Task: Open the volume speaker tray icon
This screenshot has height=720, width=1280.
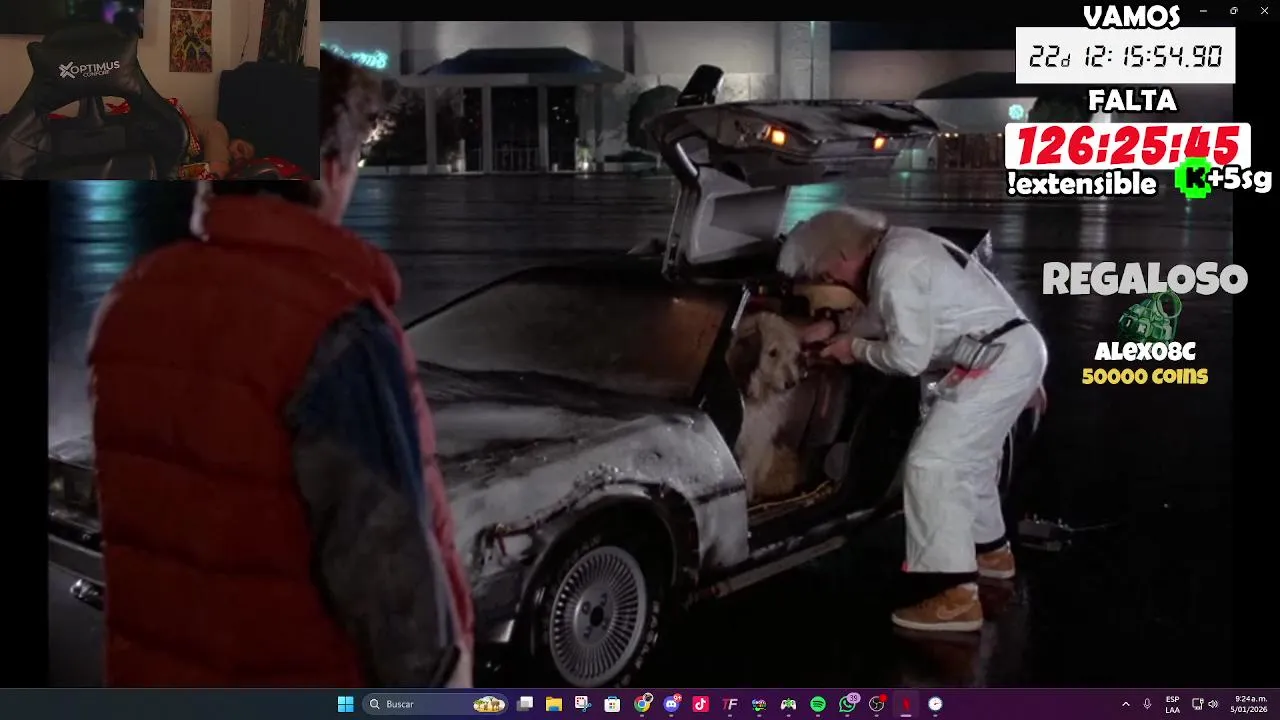Action: 1213,704
